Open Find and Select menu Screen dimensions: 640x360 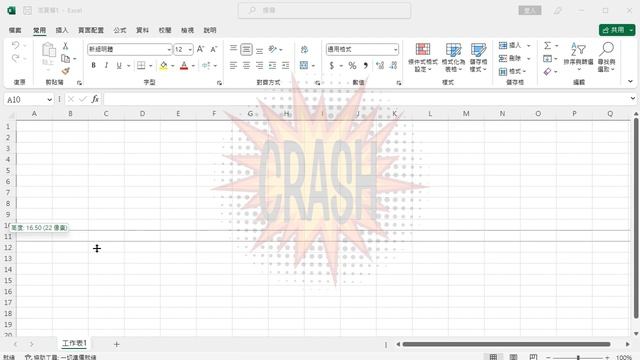pos(607,57)
